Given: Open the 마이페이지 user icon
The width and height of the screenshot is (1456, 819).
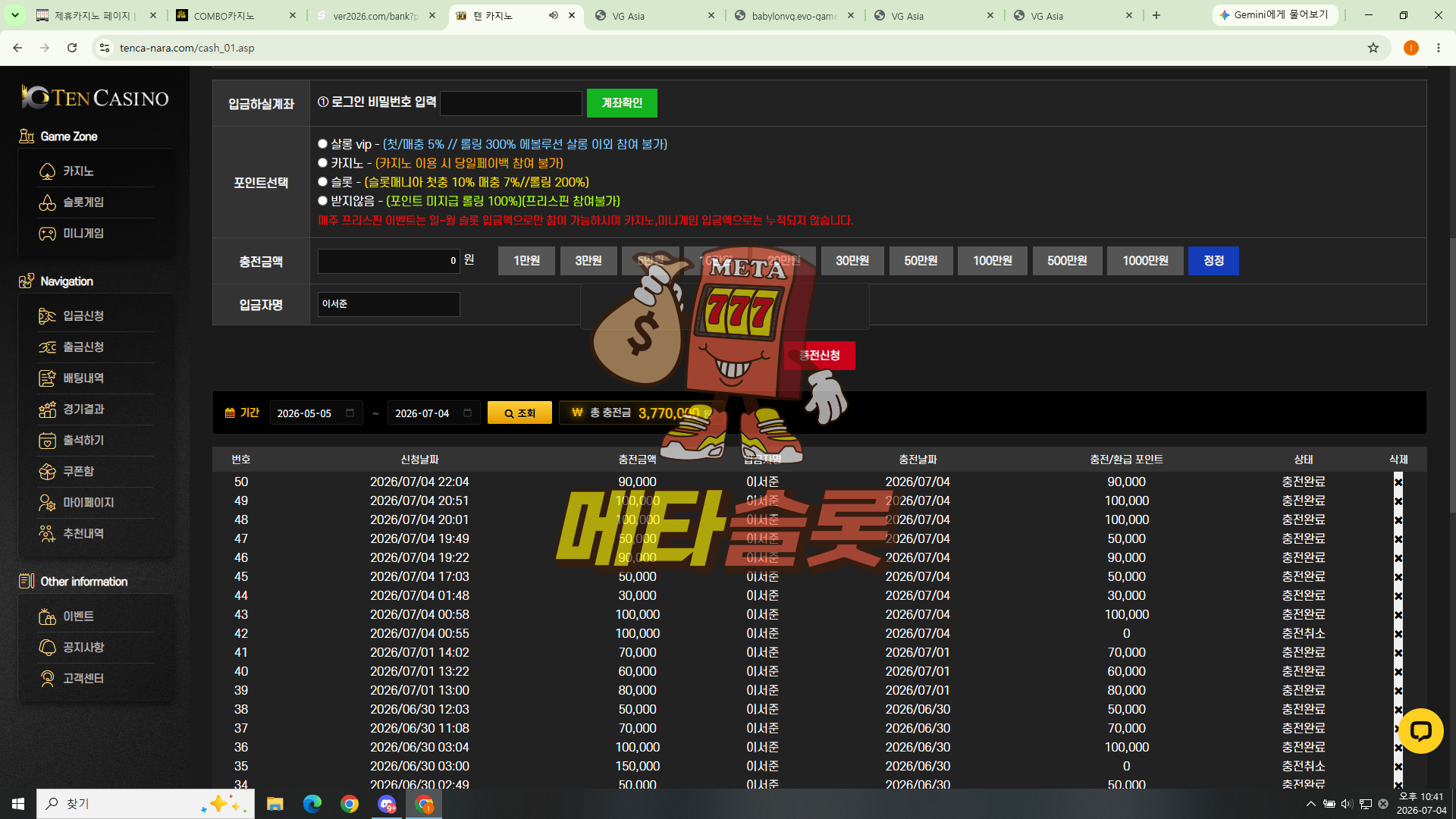Looking at the screenshot, I should (47, 503).
